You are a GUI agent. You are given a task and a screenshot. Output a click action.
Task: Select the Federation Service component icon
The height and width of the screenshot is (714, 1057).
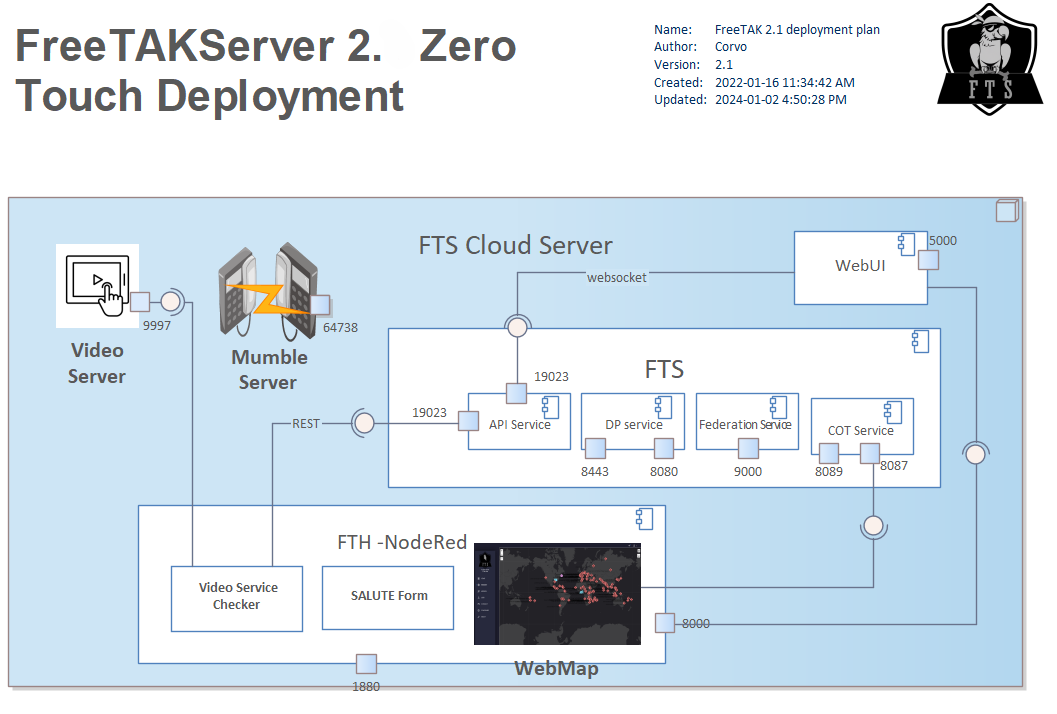click(x=779, y=407)
